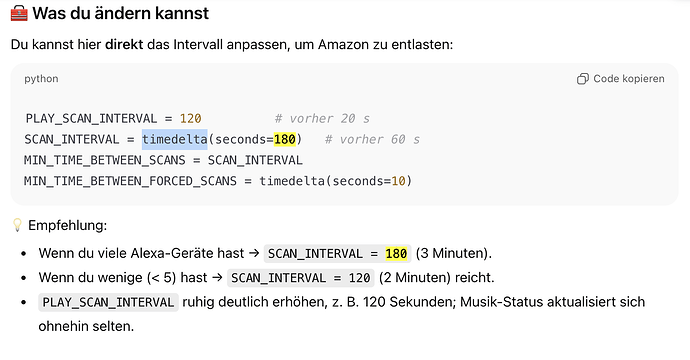Click the MIN_TIME_BETWEEN_SCANS code line
Viewport: 690px width, 360px height.
click(x=163, y=160)
